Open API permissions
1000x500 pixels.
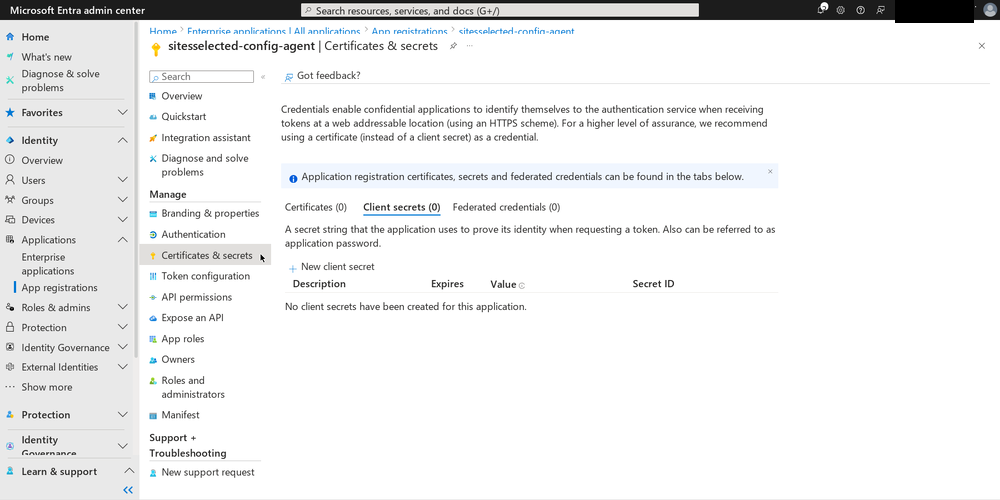(196, 297)
